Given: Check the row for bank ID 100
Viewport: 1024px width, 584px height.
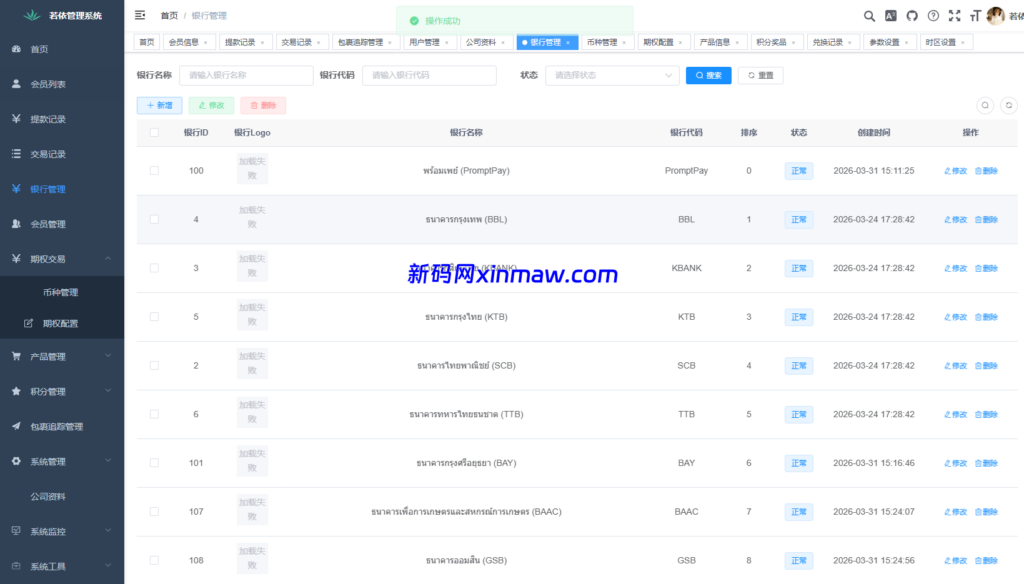Looking at the screenshot, I should (x=154, y=170).
